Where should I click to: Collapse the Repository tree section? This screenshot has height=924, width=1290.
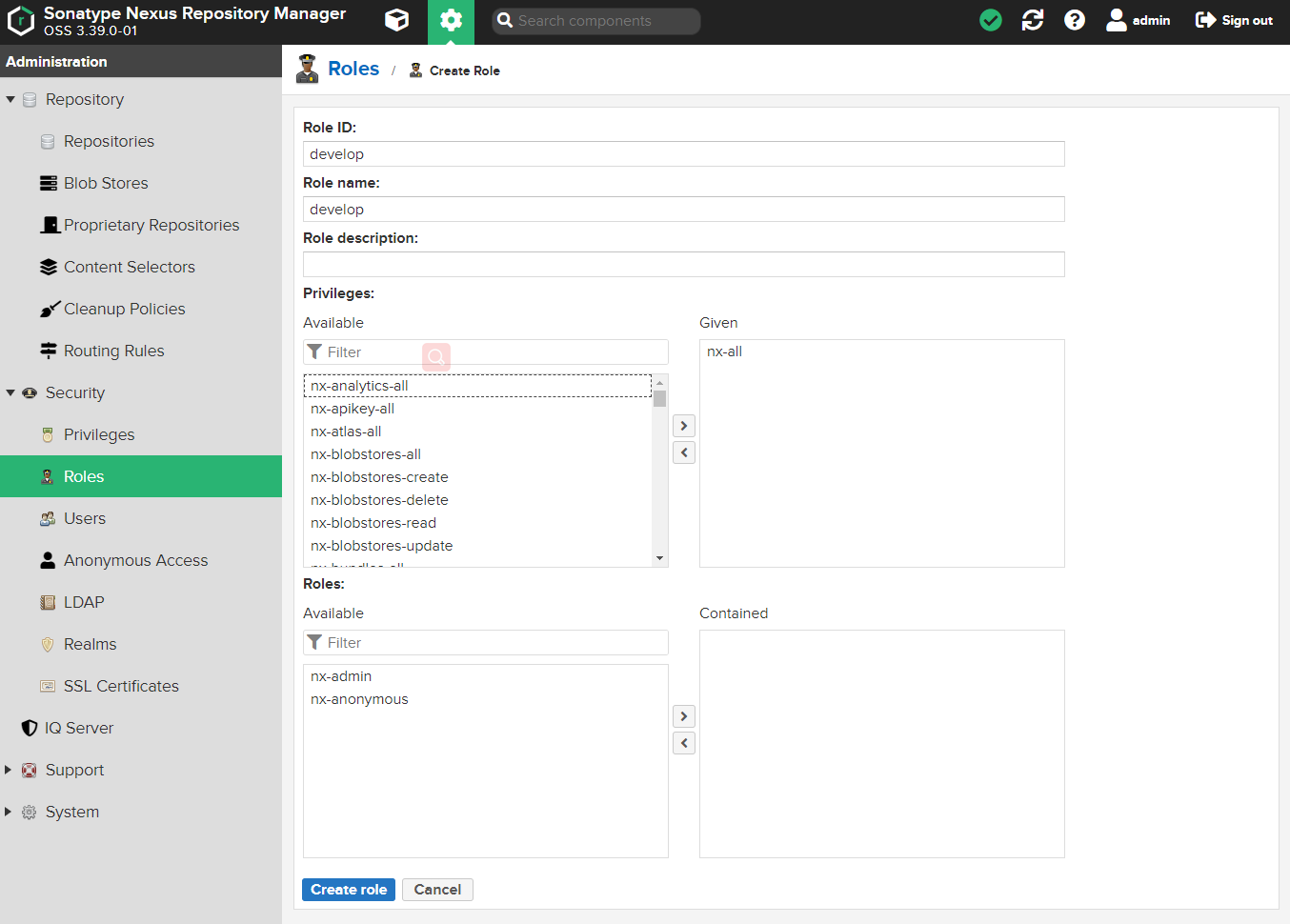pos(10,99)
